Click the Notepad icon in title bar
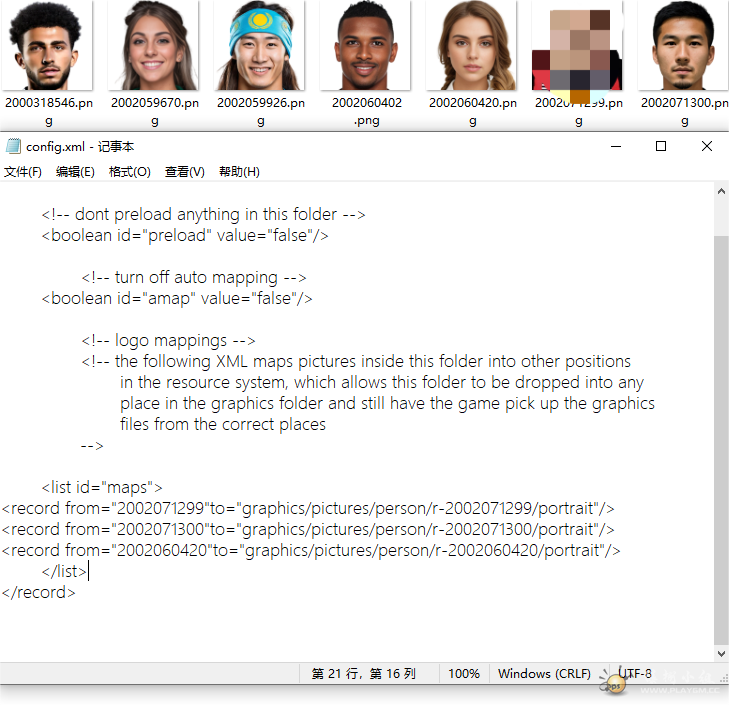Screen dimensions: 729x705 click(x=13, y=146)
